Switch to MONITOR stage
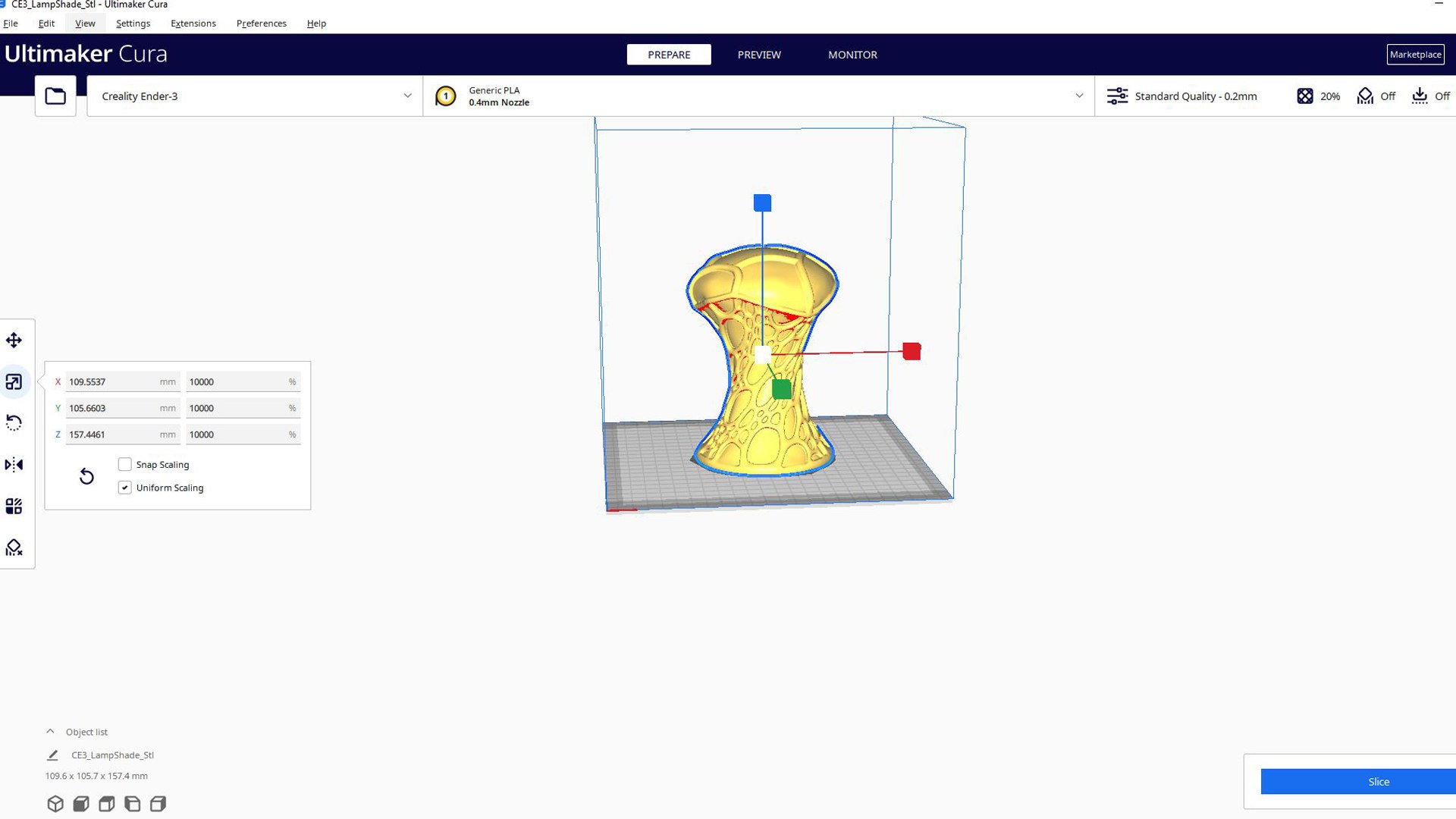Image resolution: width=1456 pixels, height=819 pixels. 852,55
